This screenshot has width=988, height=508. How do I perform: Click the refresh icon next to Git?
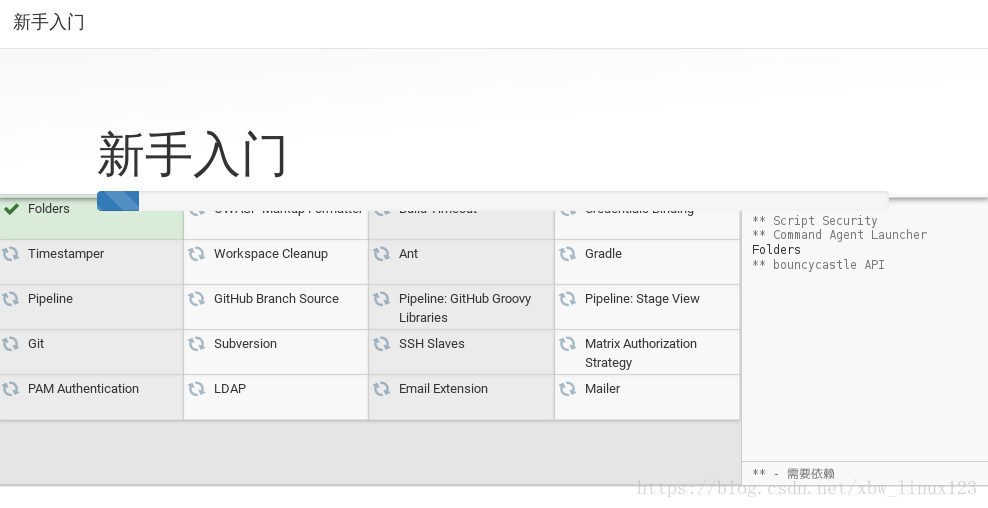(x=10, y=344)
